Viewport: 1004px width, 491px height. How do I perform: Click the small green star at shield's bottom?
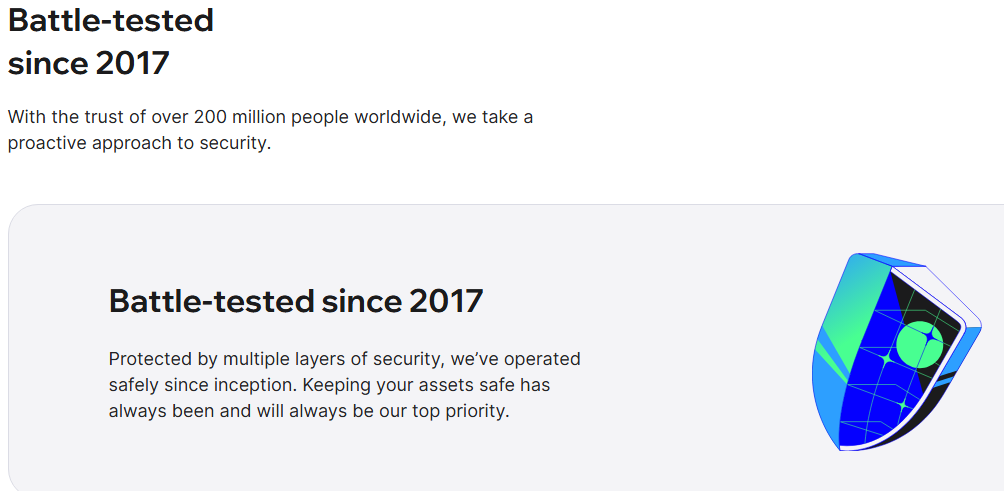pos(901,405)
